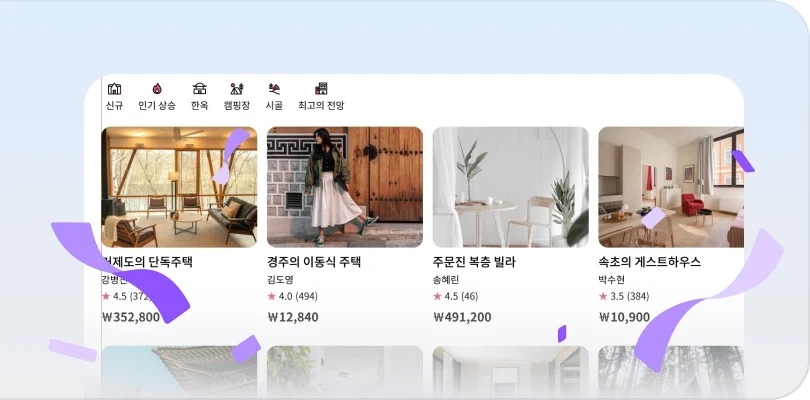Open the 신규 tab label
The image size is (810, 400).
(114, 105)
